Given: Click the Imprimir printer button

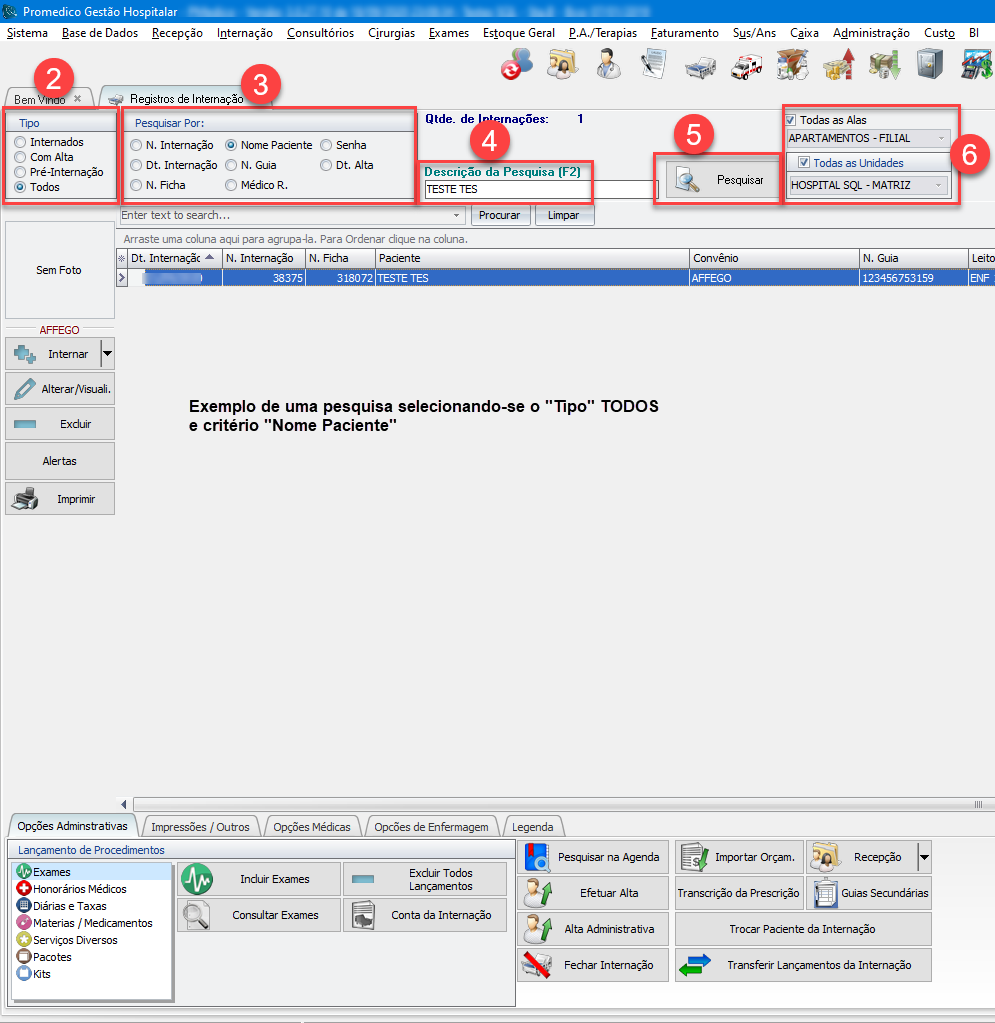Looking at the screenshot, I should (60, 498).
